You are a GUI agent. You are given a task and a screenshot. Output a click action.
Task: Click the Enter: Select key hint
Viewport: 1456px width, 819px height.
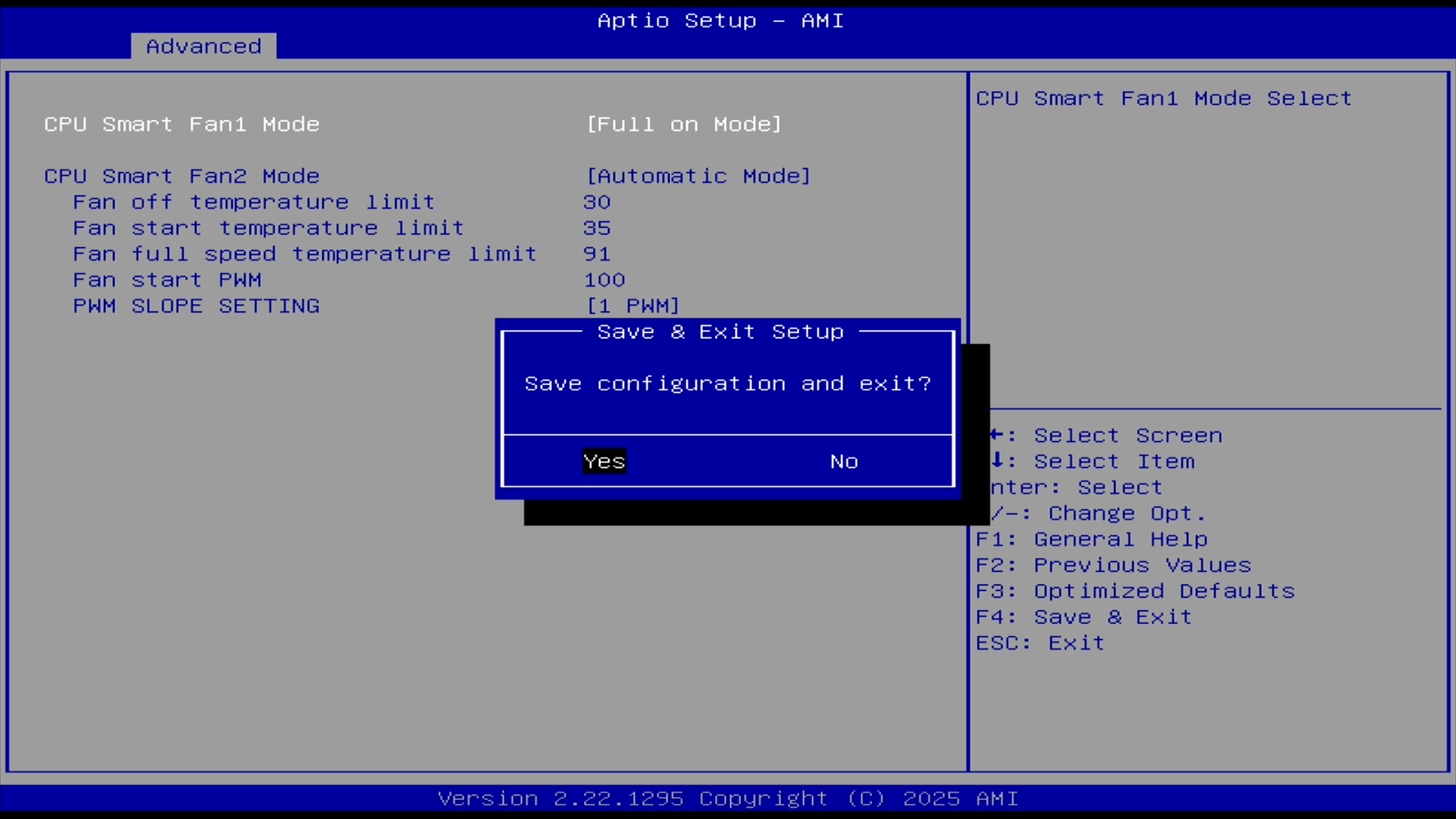point(1077,487)
